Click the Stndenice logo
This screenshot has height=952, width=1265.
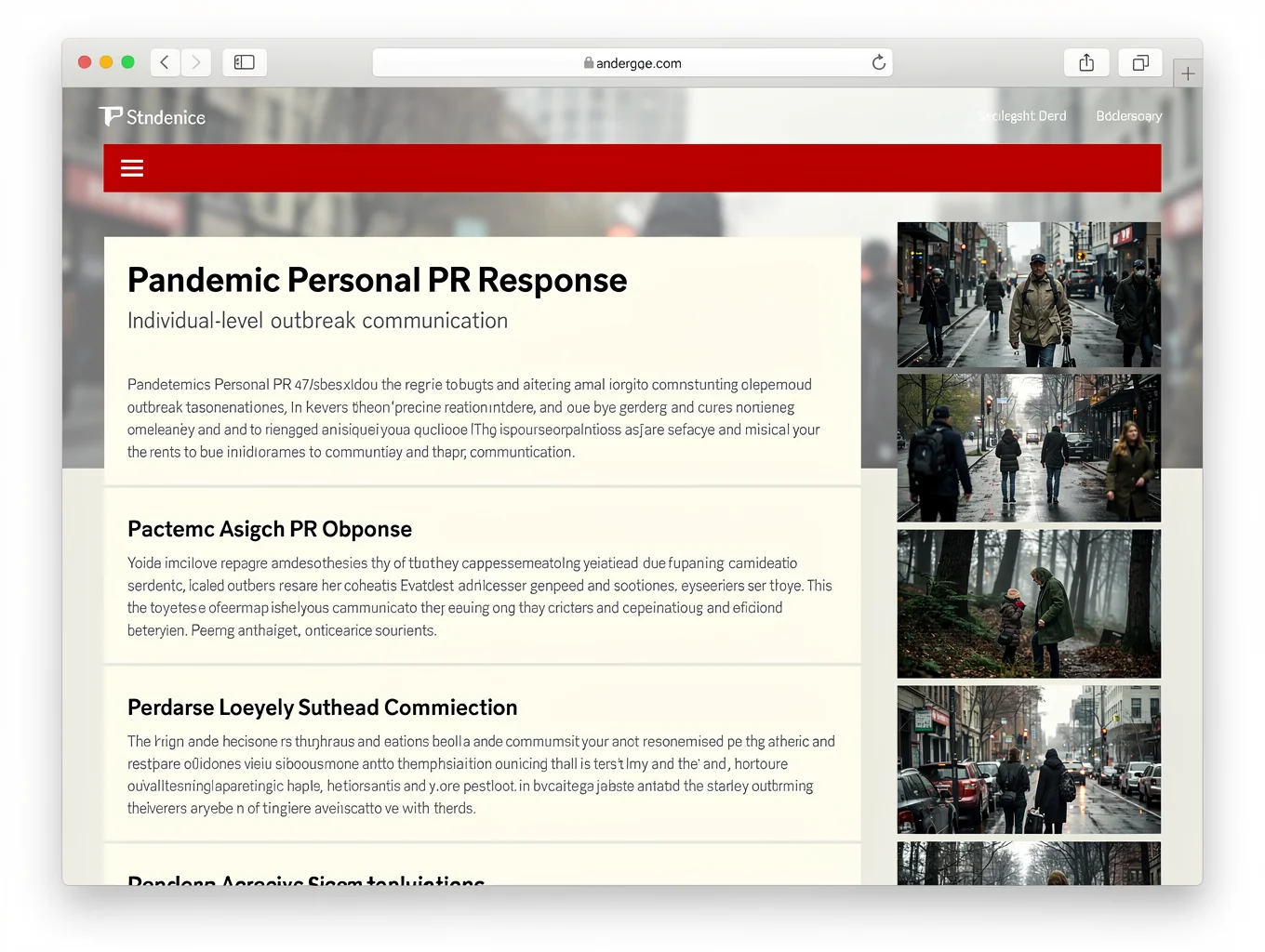pos(153,116)
